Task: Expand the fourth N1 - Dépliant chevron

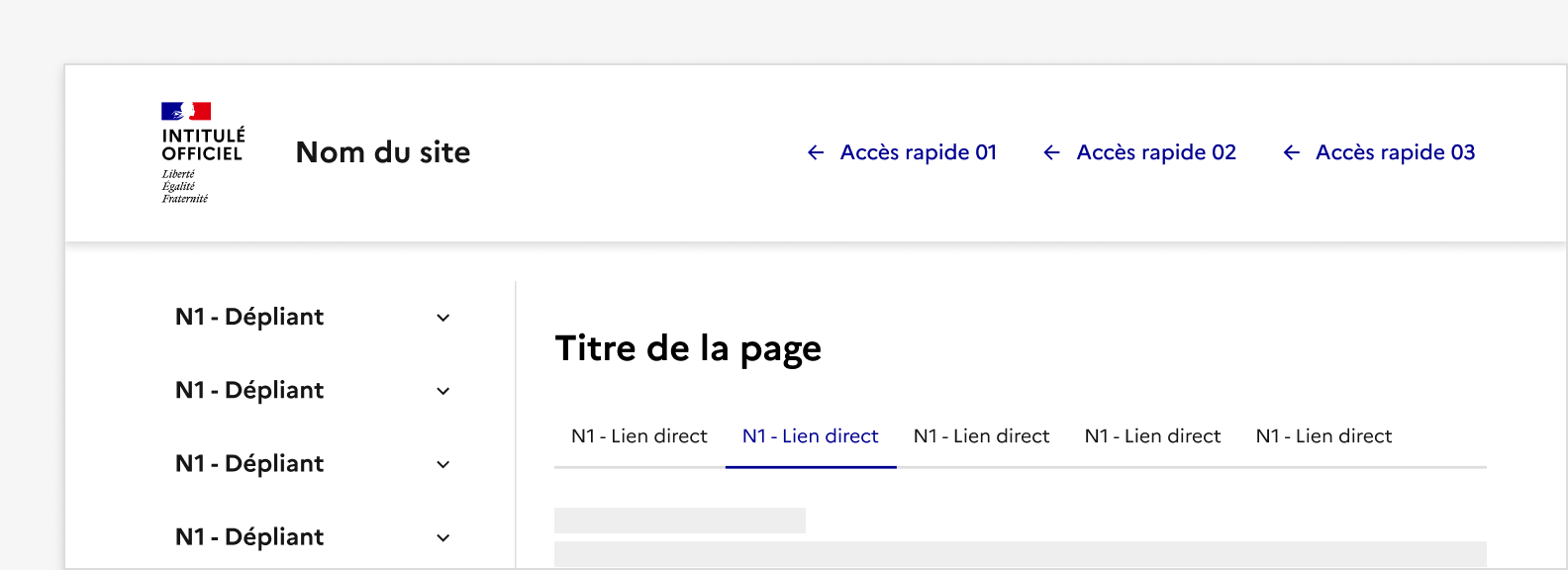Action: [x=443, y=537]
